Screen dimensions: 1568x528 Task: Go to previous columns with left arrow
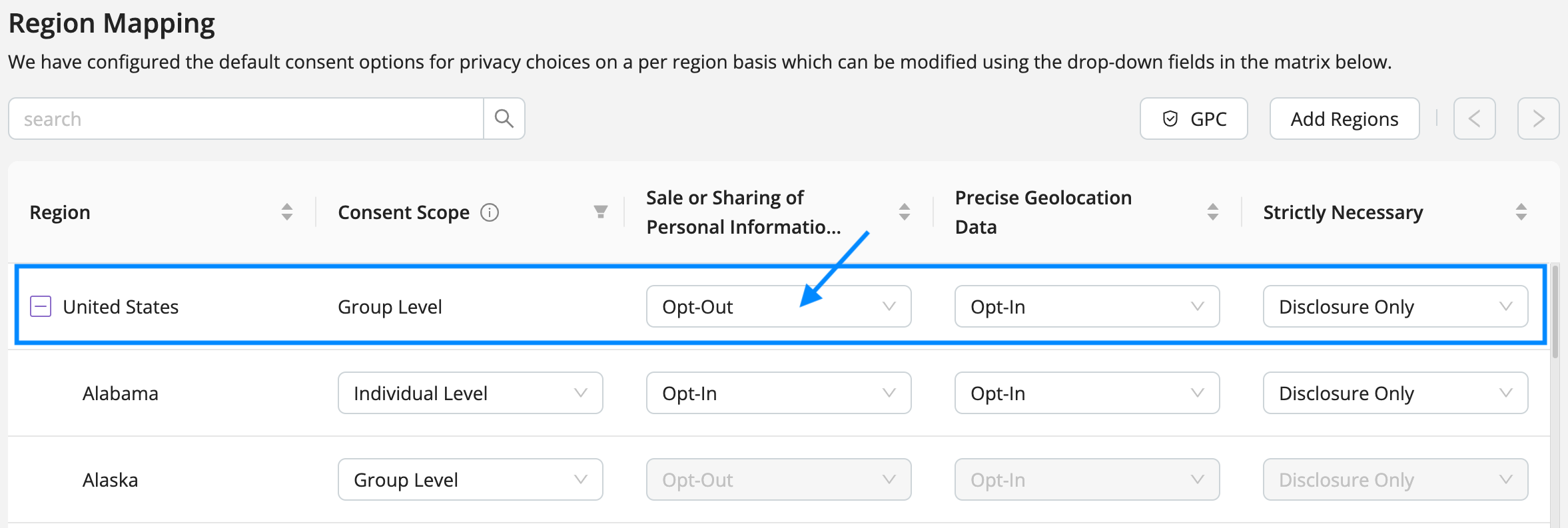[1475, 119]
